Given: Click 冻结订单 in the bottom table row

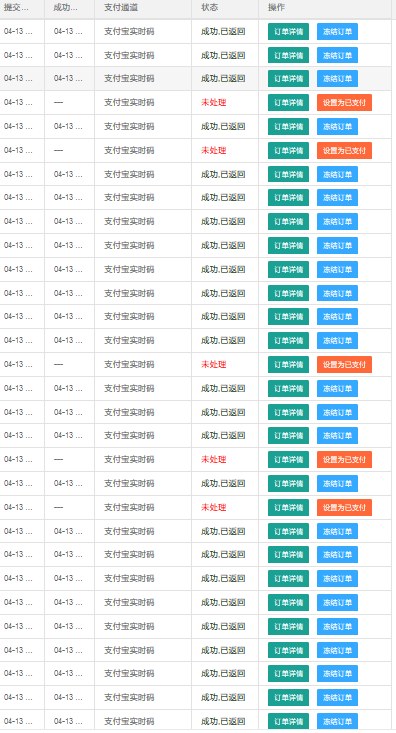Looking at the screenshot, I should (x=338, y=721).
